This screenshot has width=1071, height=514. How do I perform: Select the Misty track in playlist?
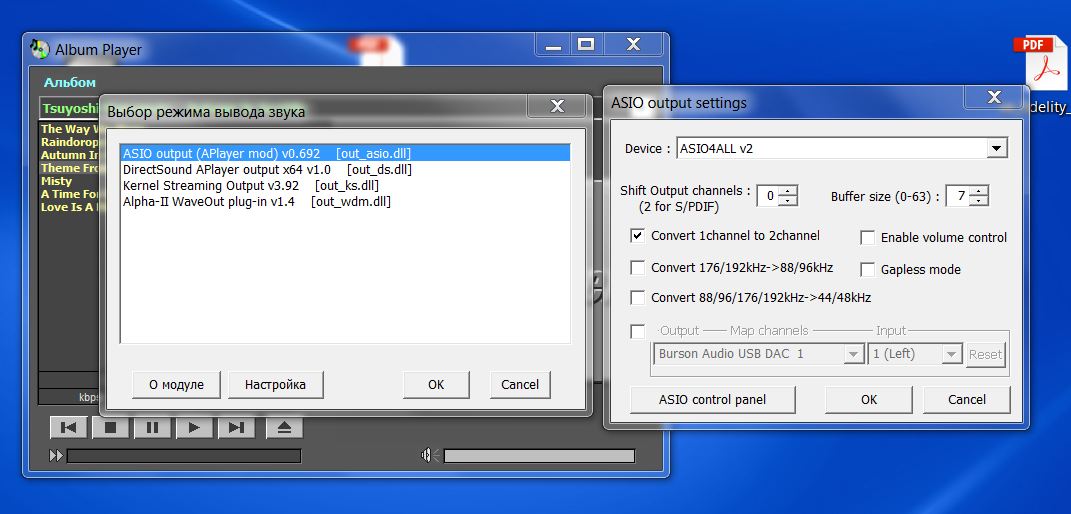[56, 181]
